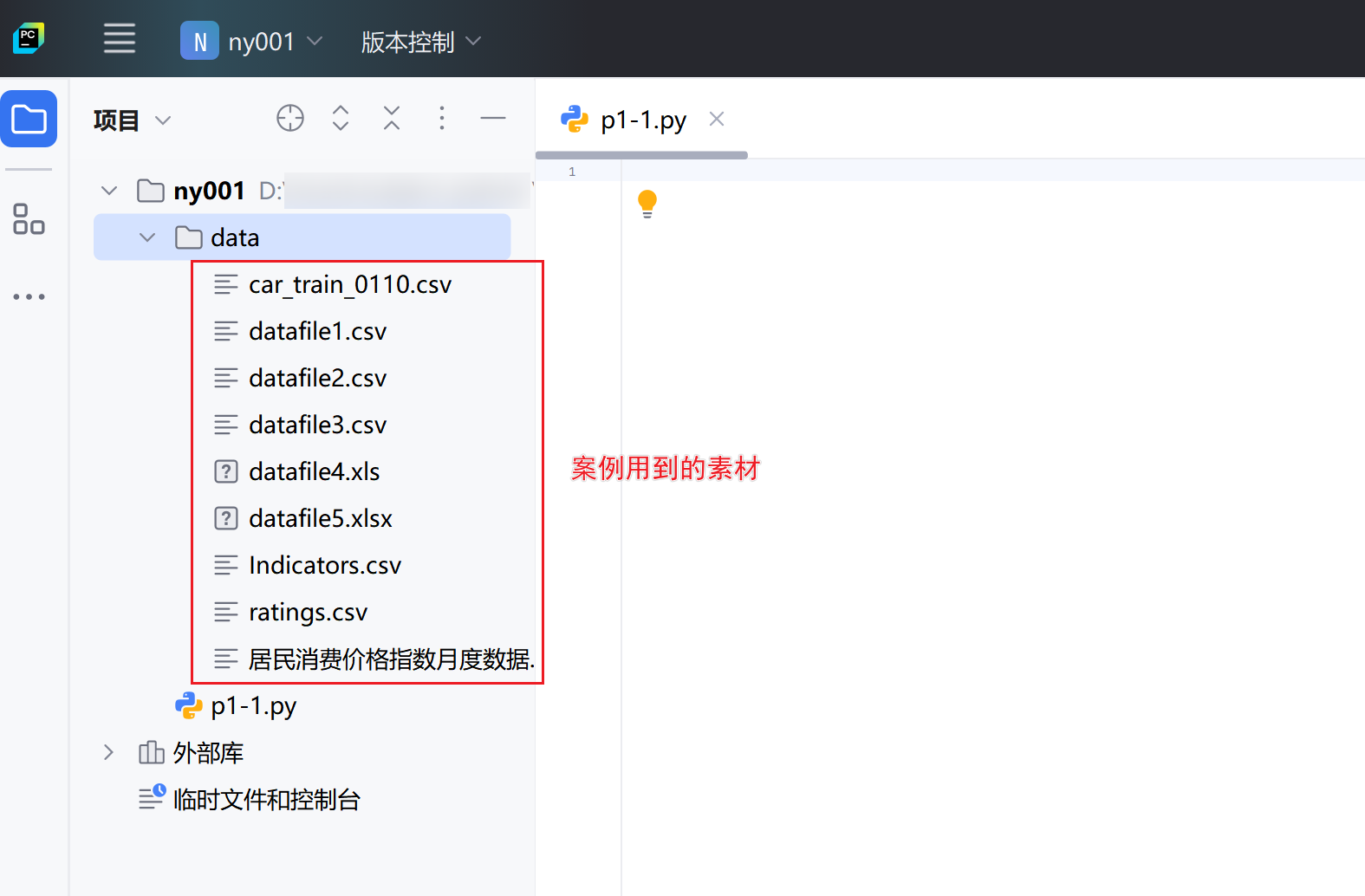Collapse the data folder chevron
Viewport: 1365px width, 896px height.
point(147,237)
